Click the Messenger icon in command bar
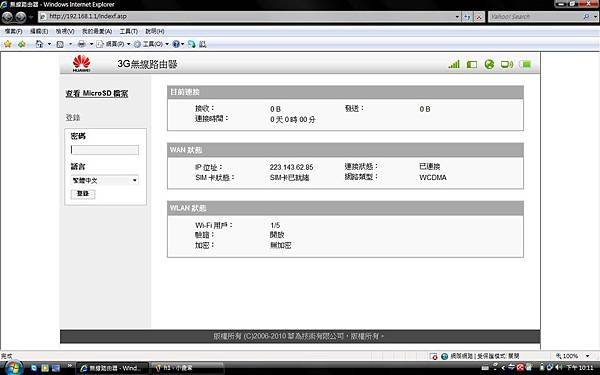 tap(192, 44)
